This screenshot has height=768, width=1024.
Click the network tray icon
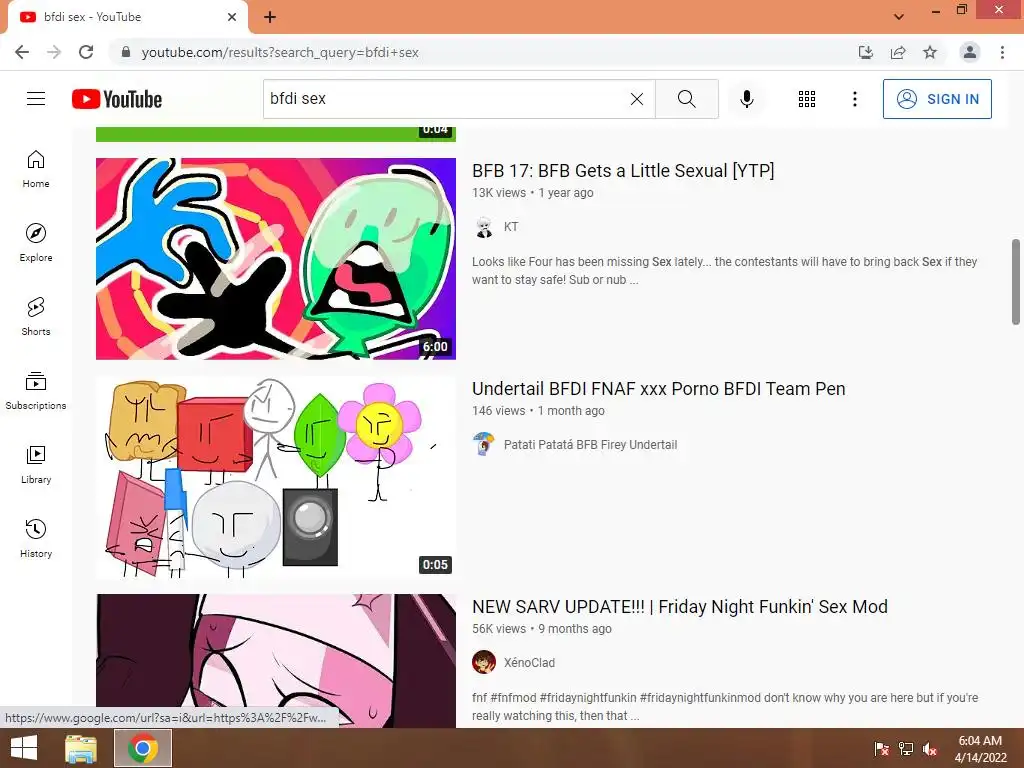click(906, 749)
